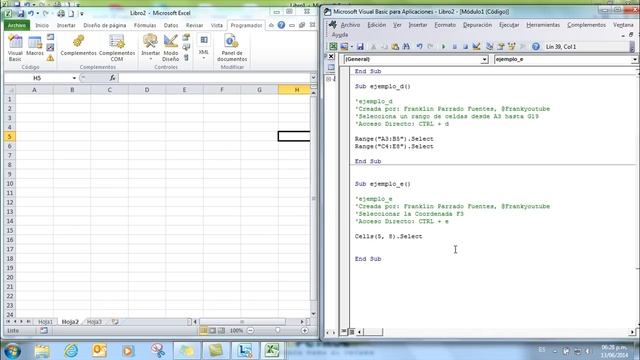
Task: Open the ejemplo_e procedure dropdown
Action: tap(635, 60)
